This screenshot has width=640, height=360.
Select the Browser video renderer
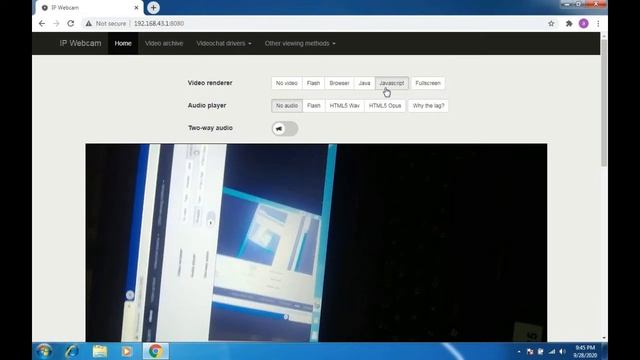(339, 83)
